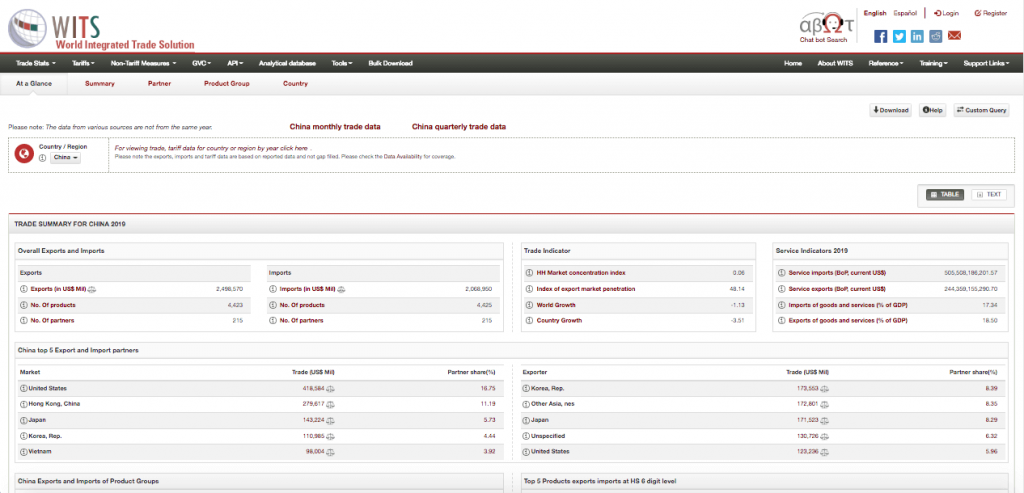Open China monthly trade data link
Screen dimensions: 1024x493
[x=335, y=127]
